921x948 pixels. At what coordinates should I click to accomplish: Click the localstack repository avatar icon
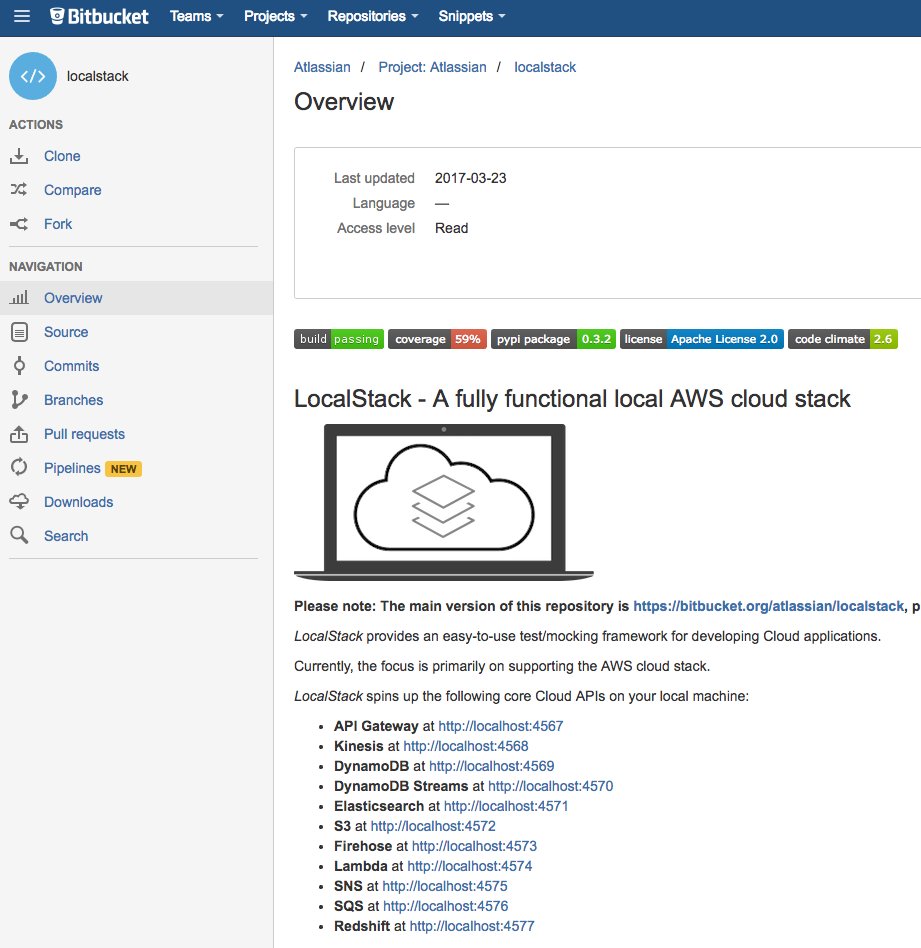coord(33,76)
